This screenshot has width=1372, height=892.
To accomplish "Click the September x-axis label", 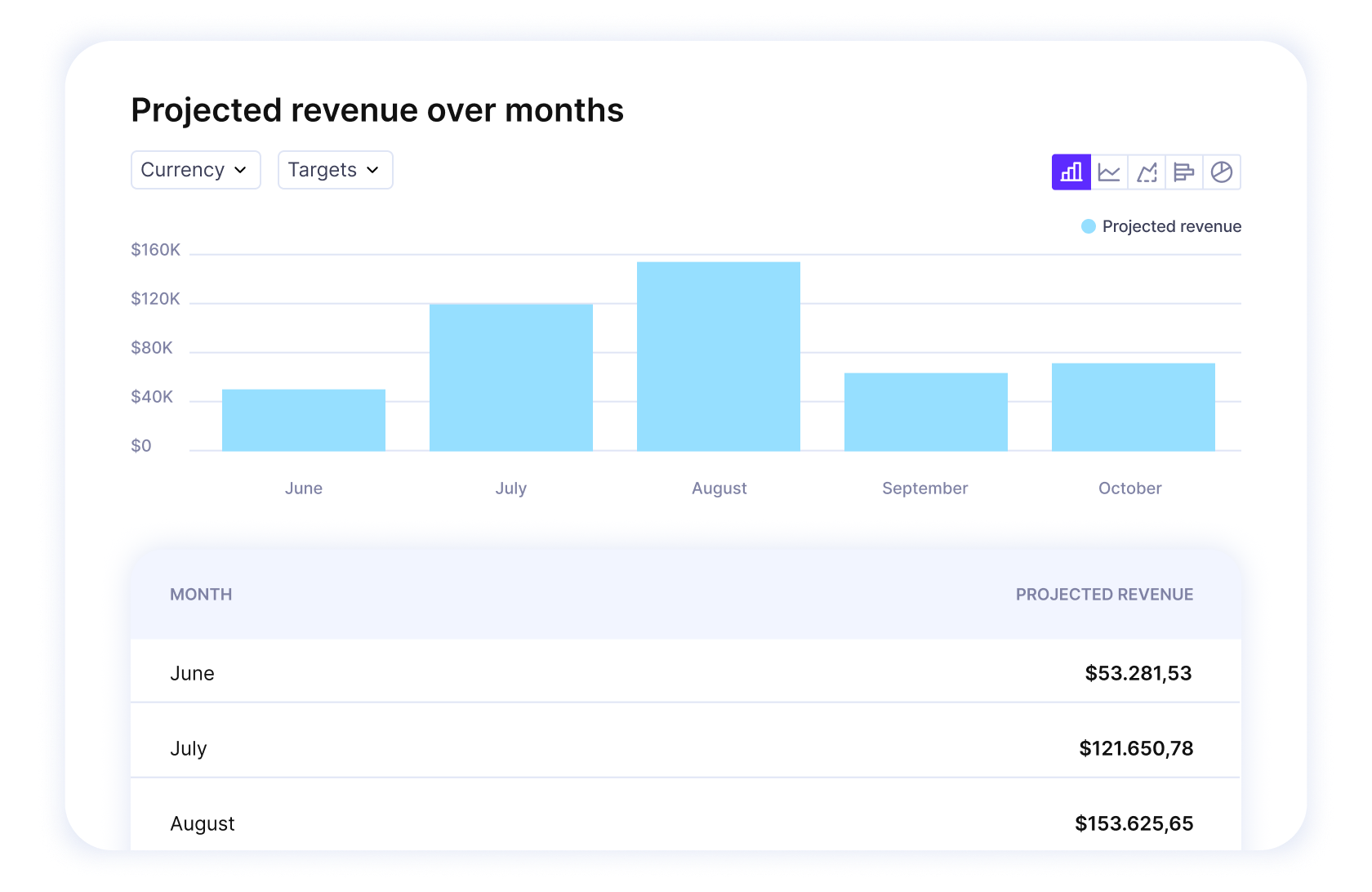I will (924, 488).
